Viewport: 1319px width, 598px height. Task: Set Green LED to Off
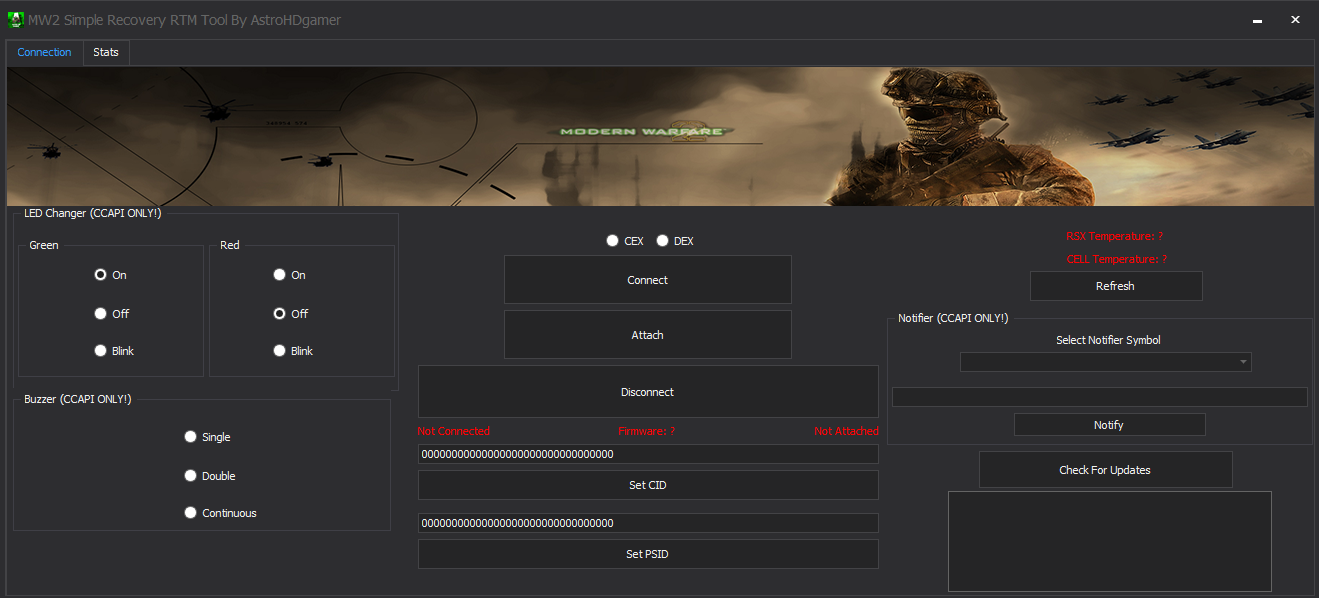111,314
